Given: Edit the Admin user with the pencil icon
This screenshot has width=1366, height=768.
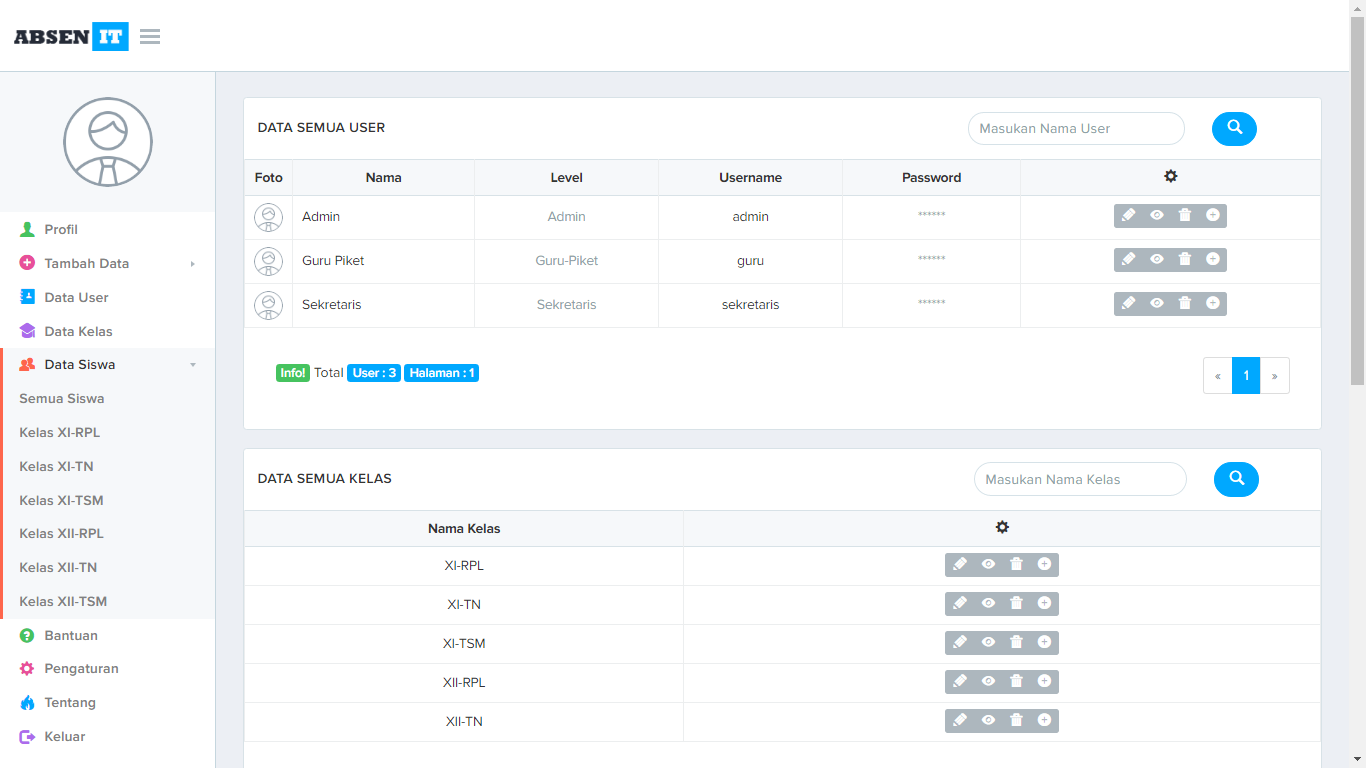Looking at the screenshot, I should point(1128,215).
